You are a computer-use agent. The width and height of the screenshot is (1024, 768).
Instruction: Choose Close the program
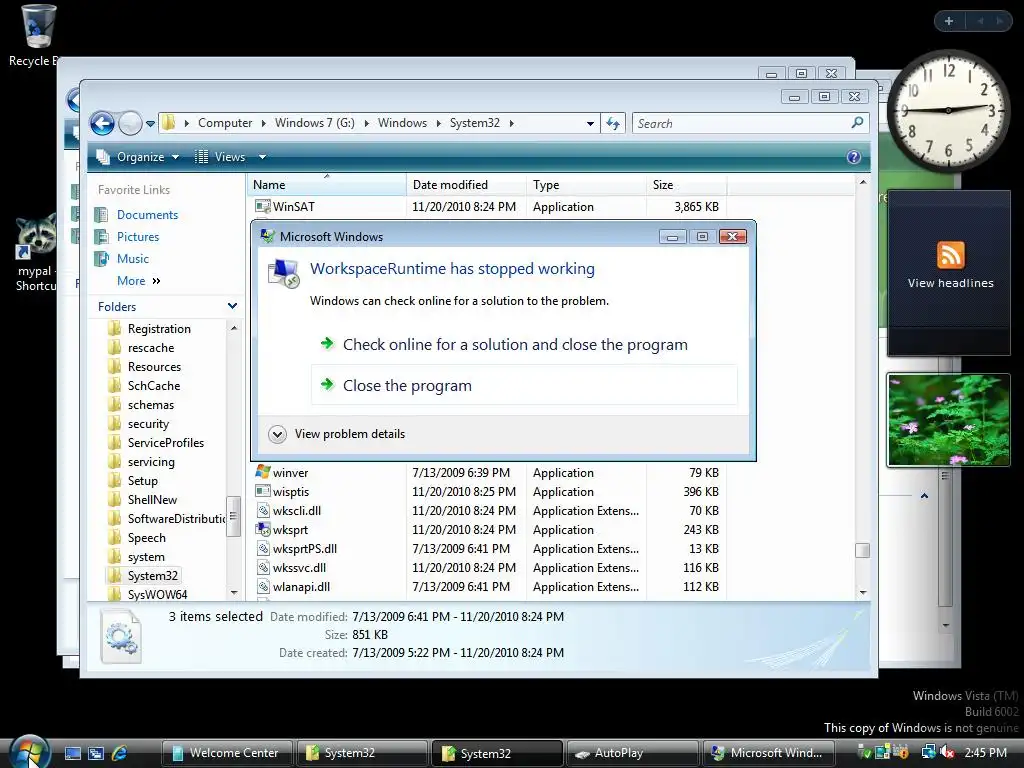tap(524, 385)
